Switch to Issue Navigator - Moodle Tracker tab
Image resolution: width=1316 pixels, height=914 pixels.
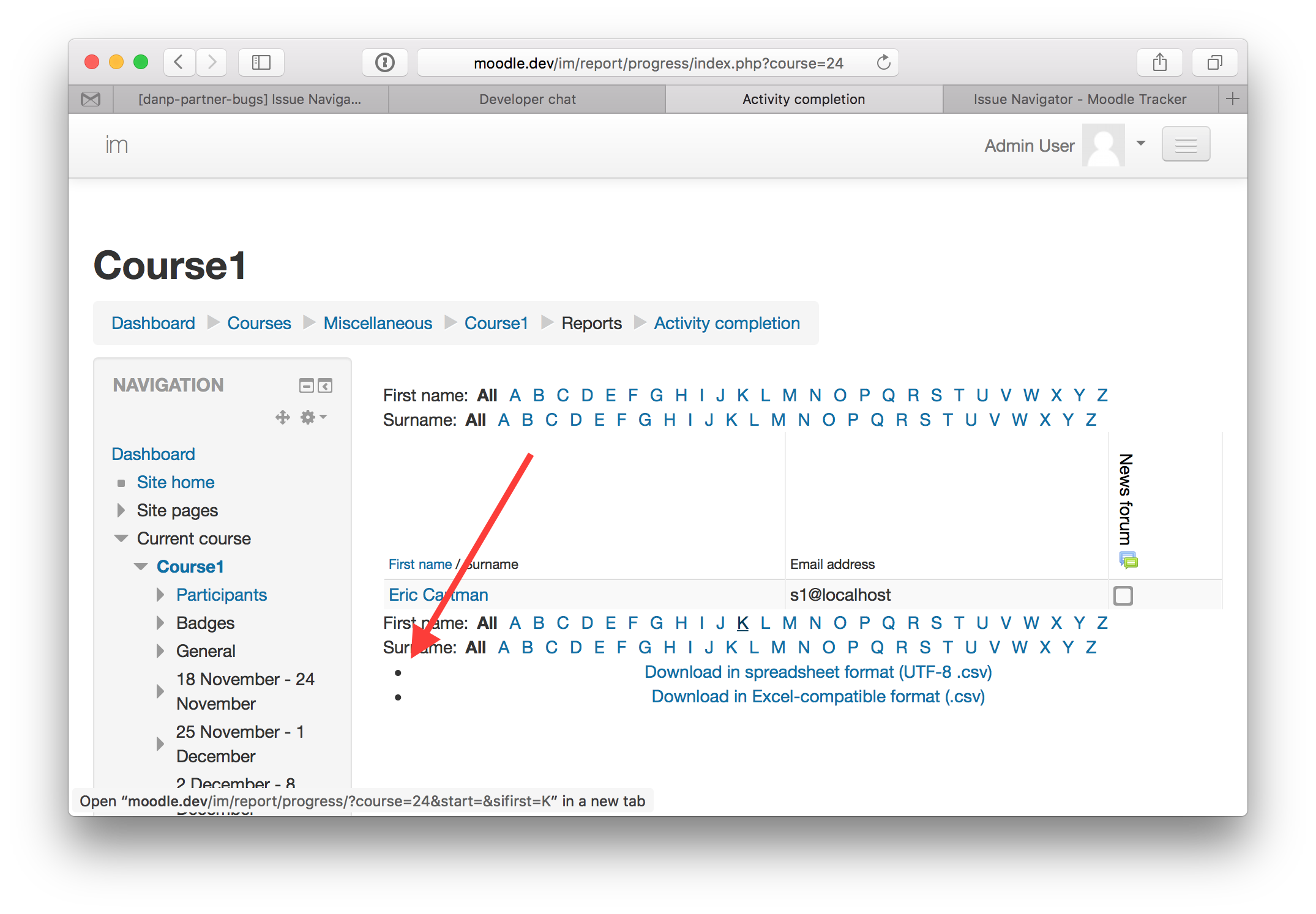pyautogui.click(x=1080, y=99)
